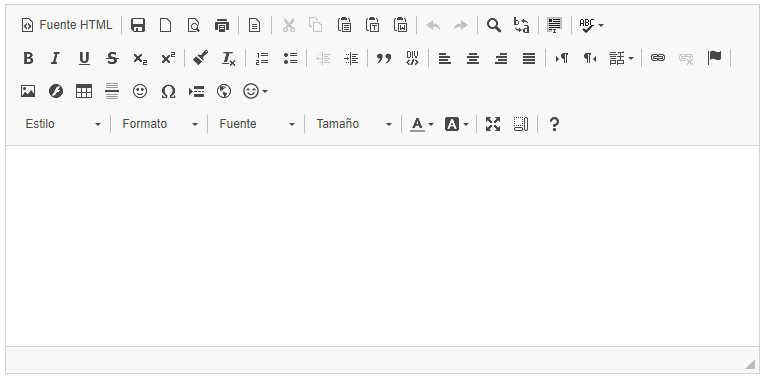Screen dimensions: 770x381
Task: Insert Flash object icon
Action: tap(56, 91)
